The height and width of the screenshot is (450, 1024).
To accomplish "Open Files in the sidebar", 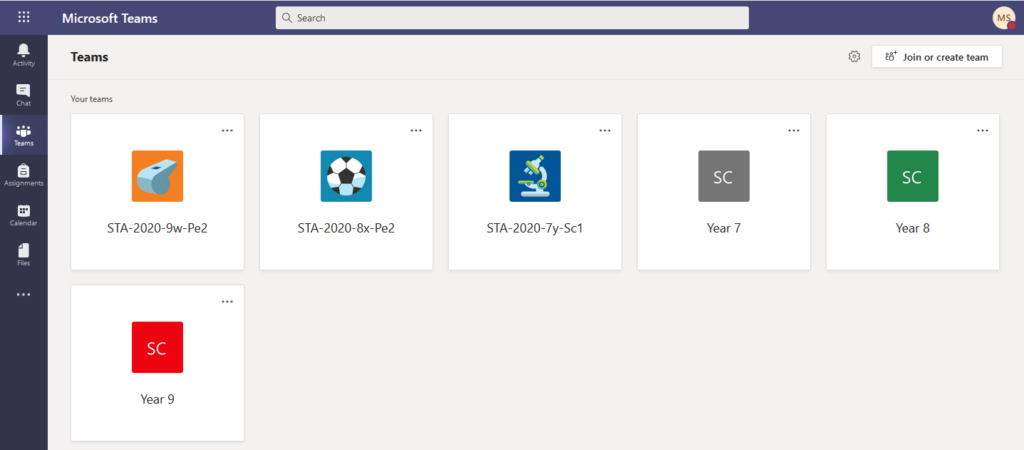I will pos(24,255).
